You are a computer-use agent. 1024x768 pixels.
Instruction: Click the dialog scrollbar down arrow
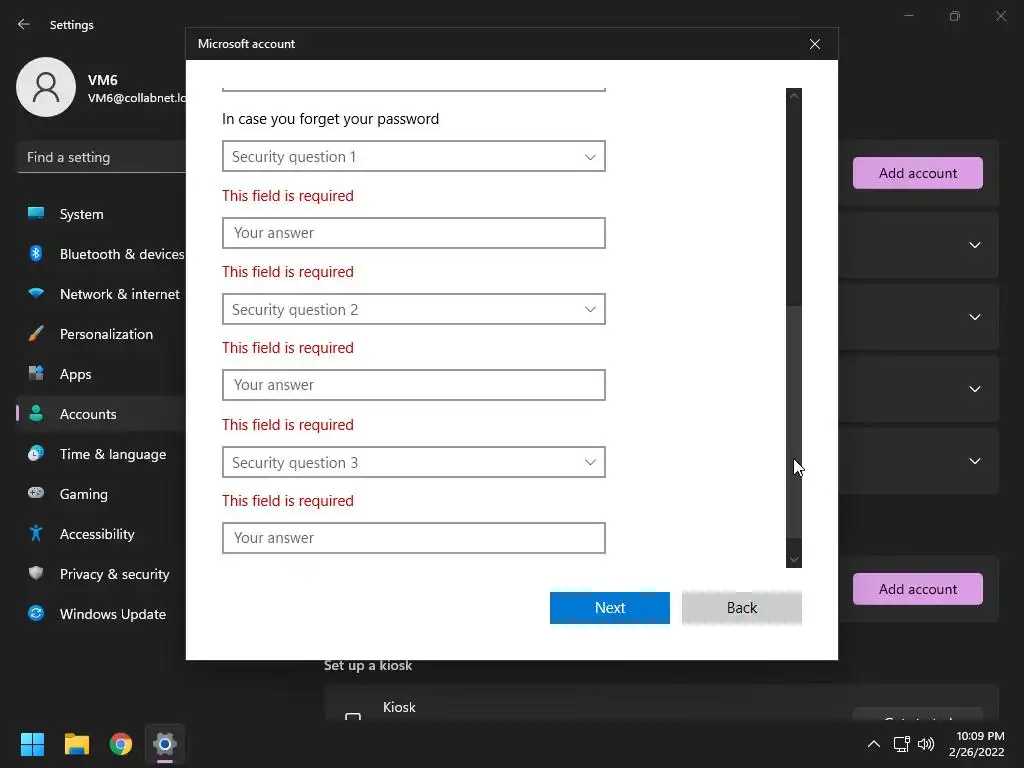793,560
